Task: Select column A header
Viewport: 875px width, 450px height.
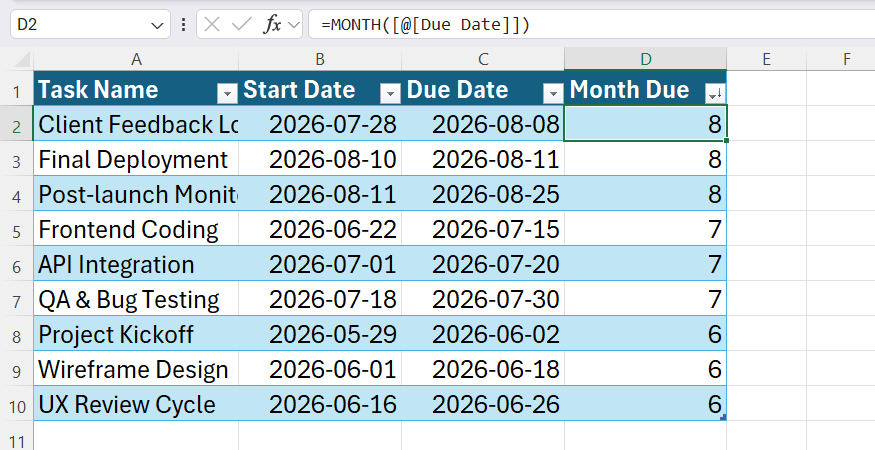Action: click(x=136, y=59)
